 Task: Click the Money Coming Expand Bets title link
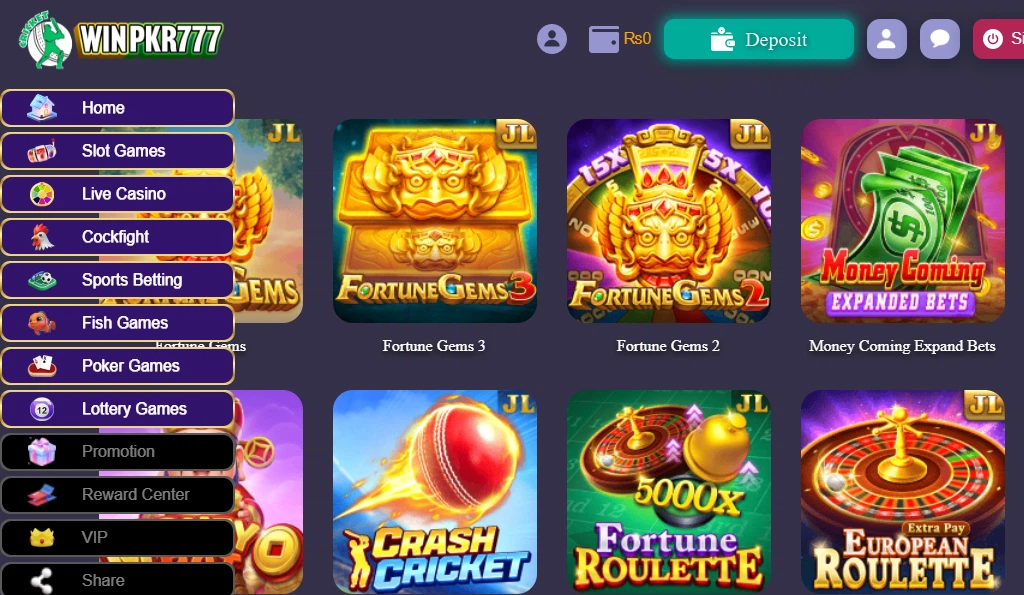pos(902,346)
